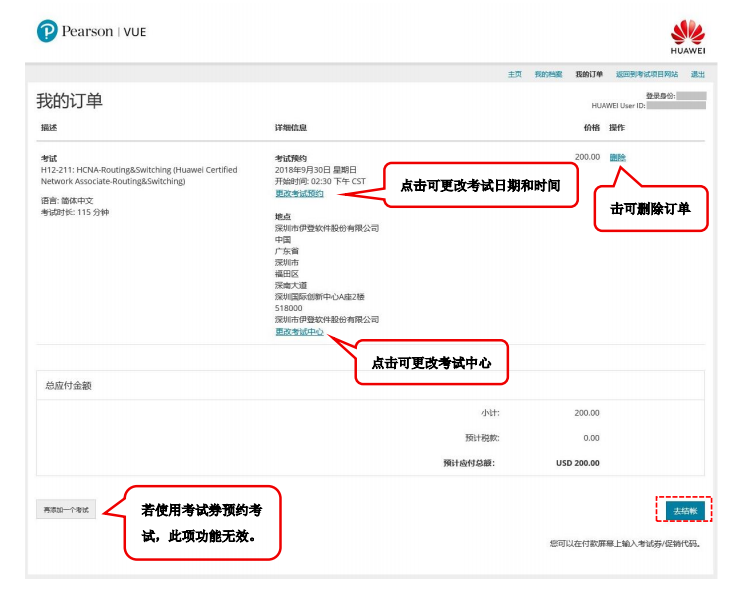Select the 我的订单 navigation item
Screen dimensions: 739x591
[x=589, y=74]
